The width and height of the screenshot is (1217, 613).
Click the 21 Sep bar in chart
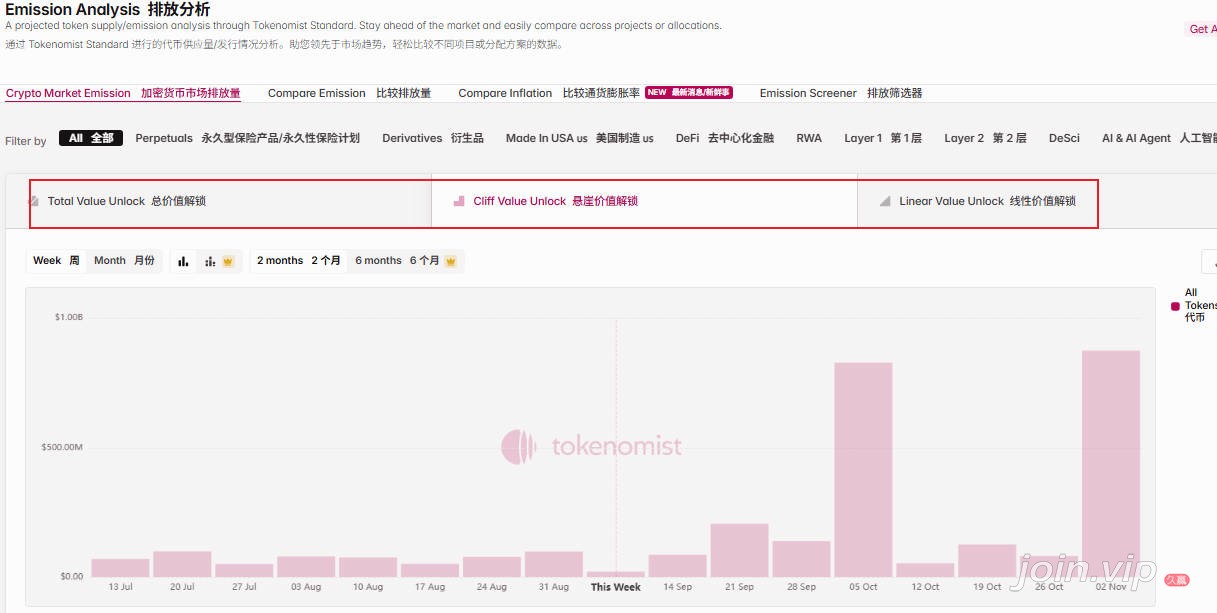(740, 550)
